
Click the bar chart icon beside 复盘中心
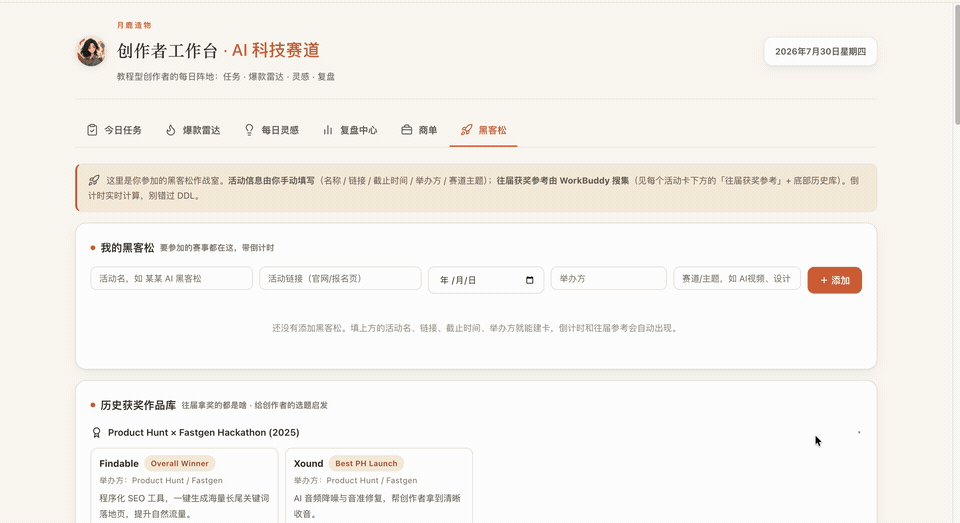tap(328, 130)
